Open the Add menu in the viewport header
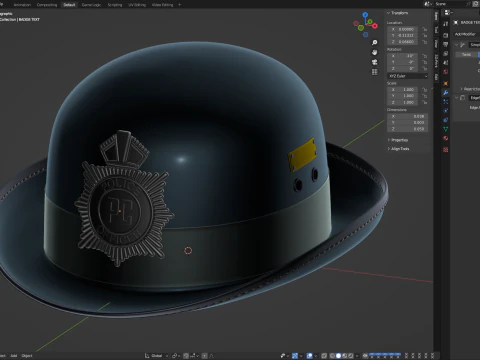 [x=14, y=356]
